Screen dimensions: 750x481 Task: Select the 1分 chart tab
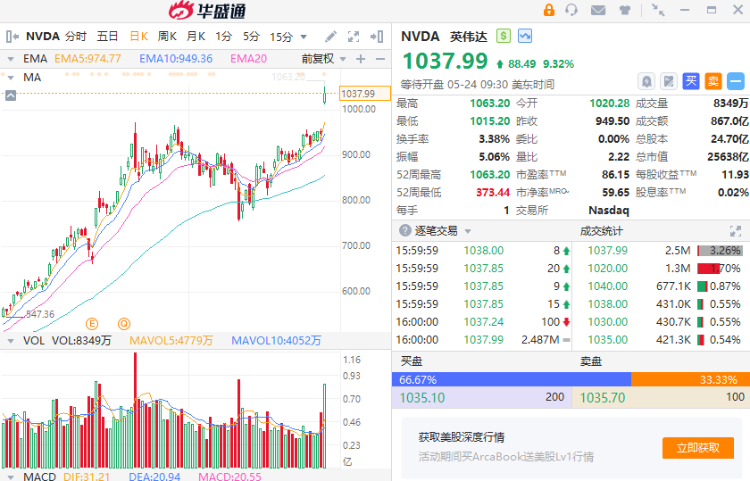tap(223, 36)
